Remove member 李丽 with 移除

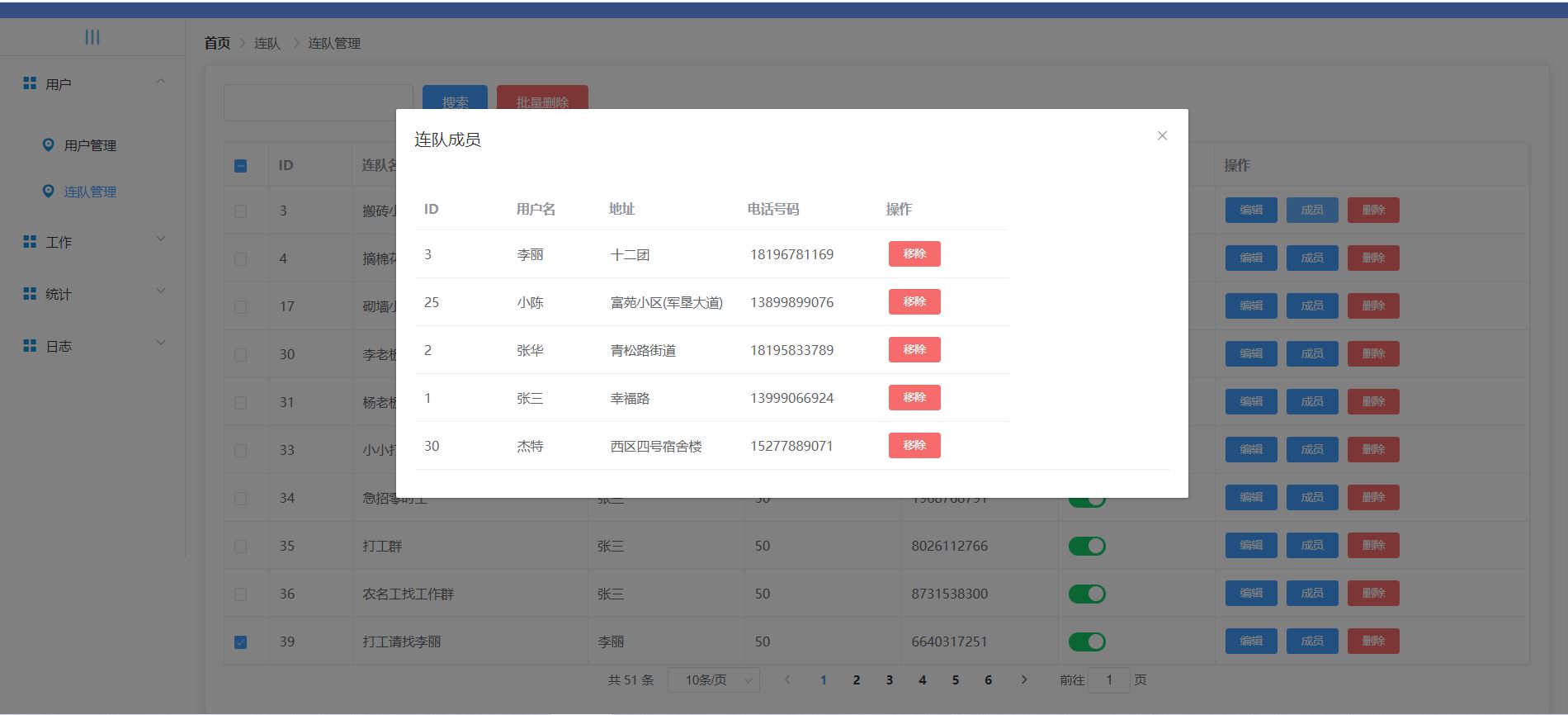(x=914, y=253)
